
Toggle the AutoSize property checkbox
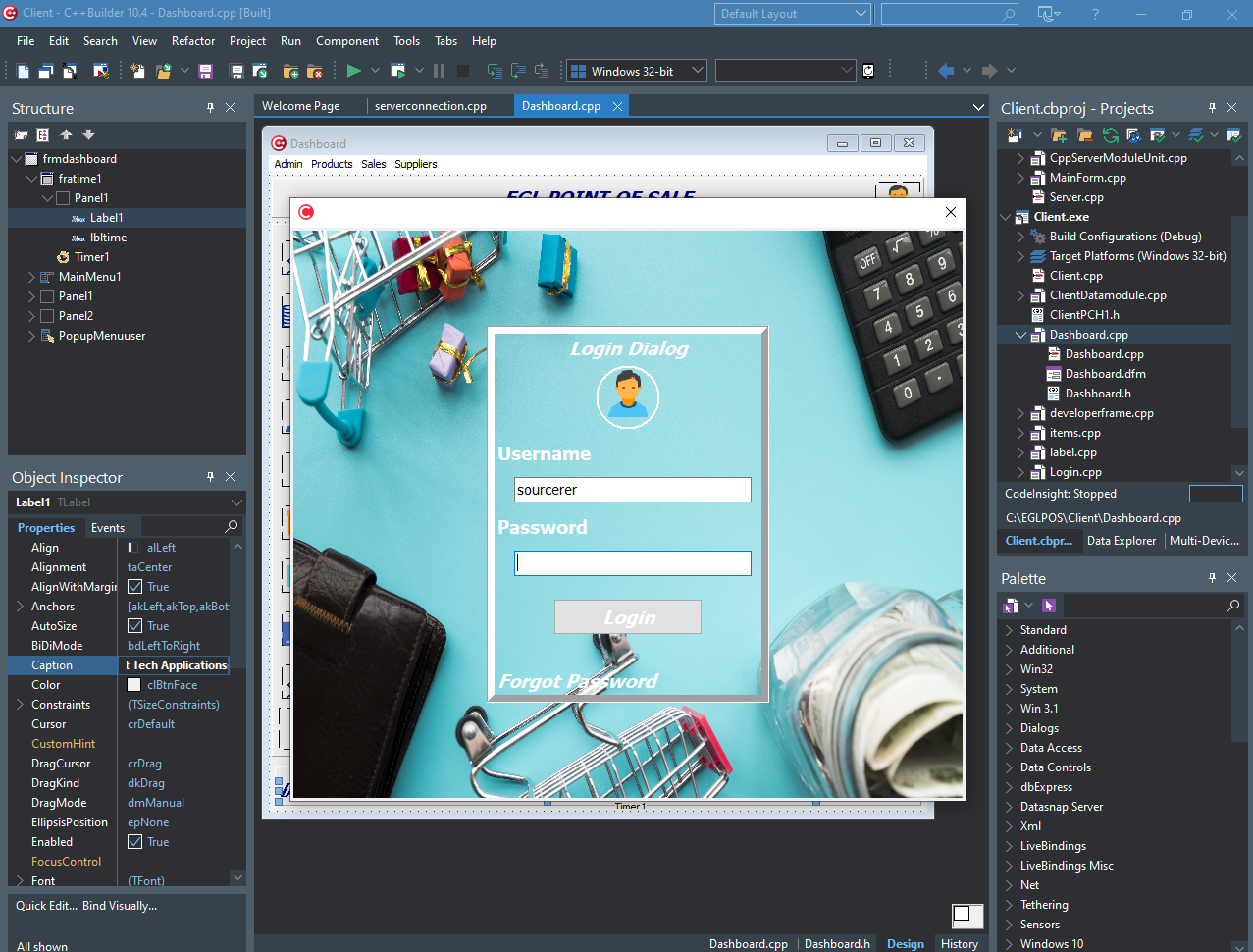pos(135,626)
